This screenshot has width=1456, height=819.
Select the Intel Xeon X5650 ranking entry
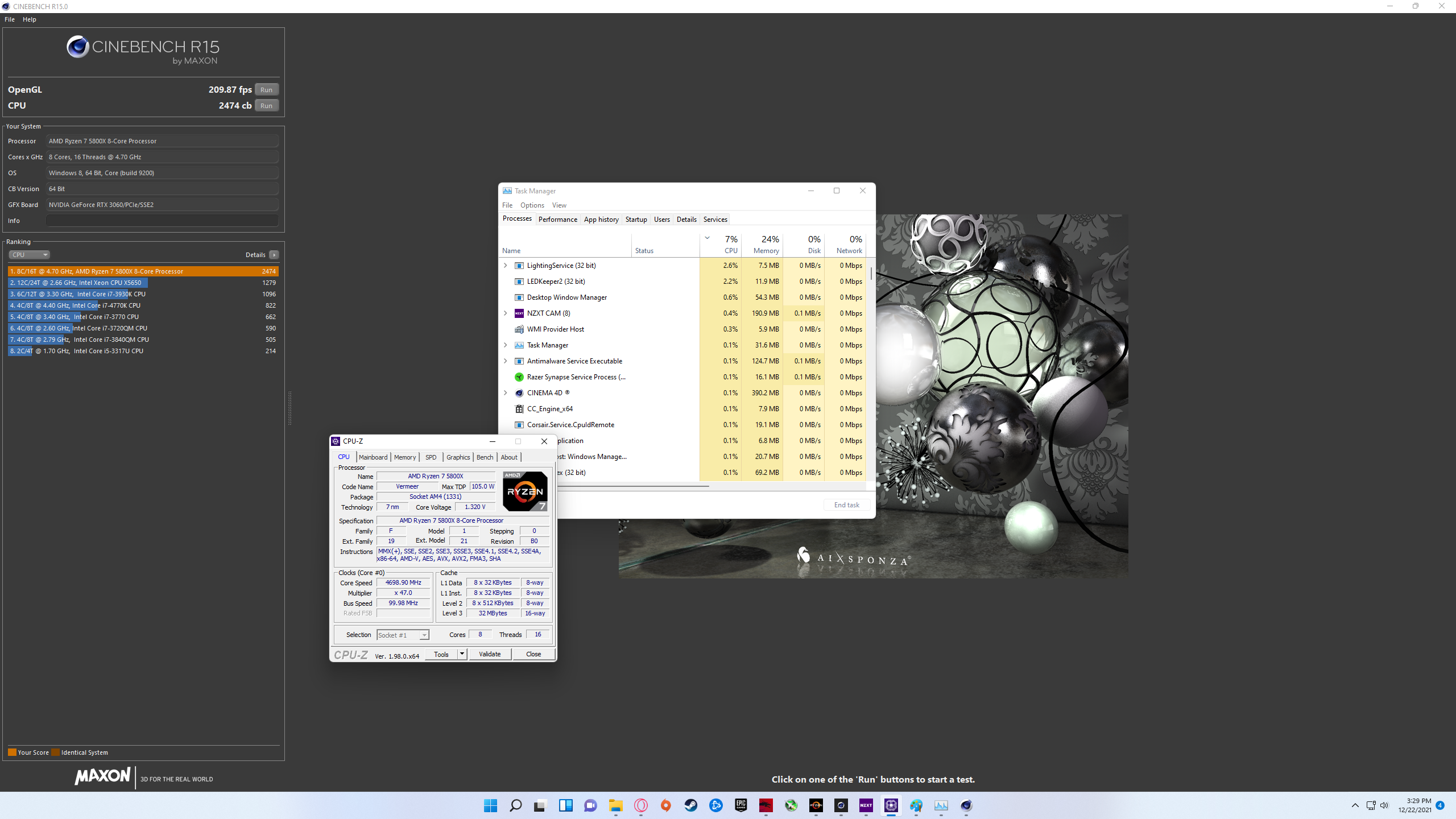(x=143, y=283)
